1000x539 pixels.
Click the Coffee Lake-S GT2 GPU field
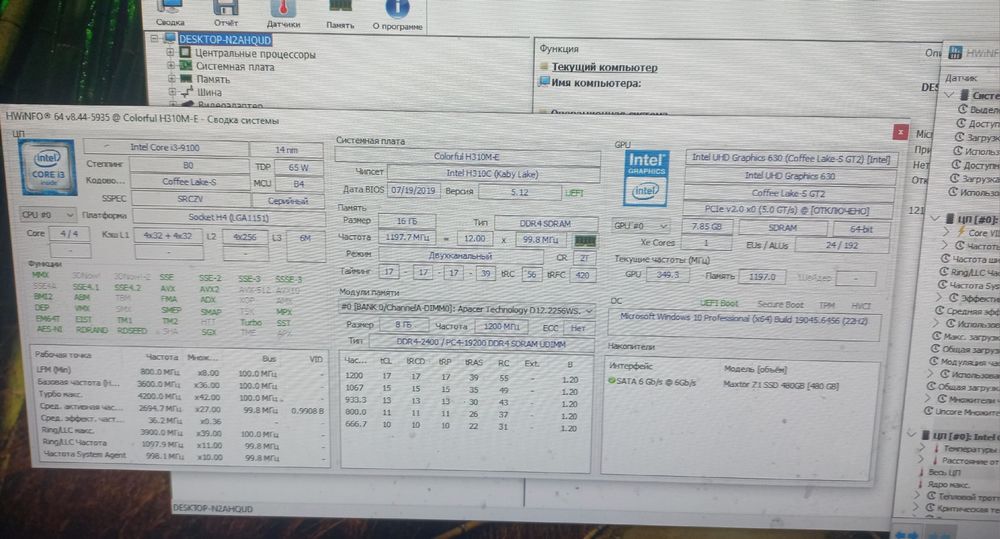coord(789,193)
